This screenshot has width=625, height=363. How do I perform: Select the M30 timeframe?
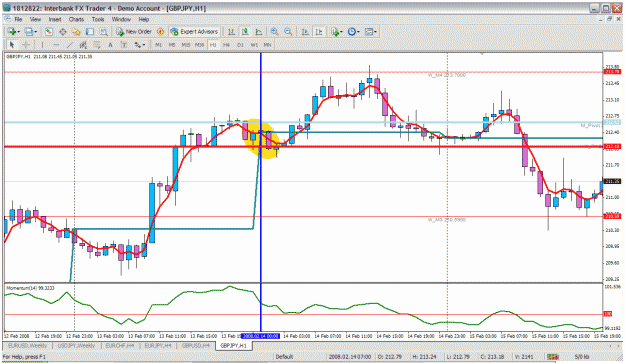(x=199, y=45)
